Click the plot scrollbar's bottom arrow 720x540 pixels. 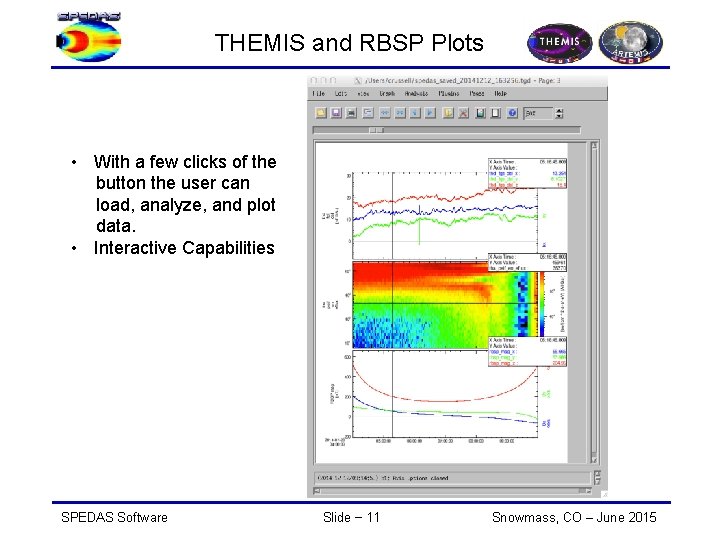coord(594,459)
